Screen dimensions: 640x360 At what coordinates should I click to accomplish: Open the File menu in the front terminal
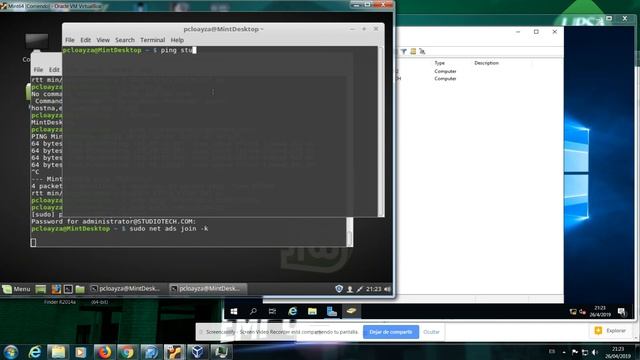coord(70,40)
